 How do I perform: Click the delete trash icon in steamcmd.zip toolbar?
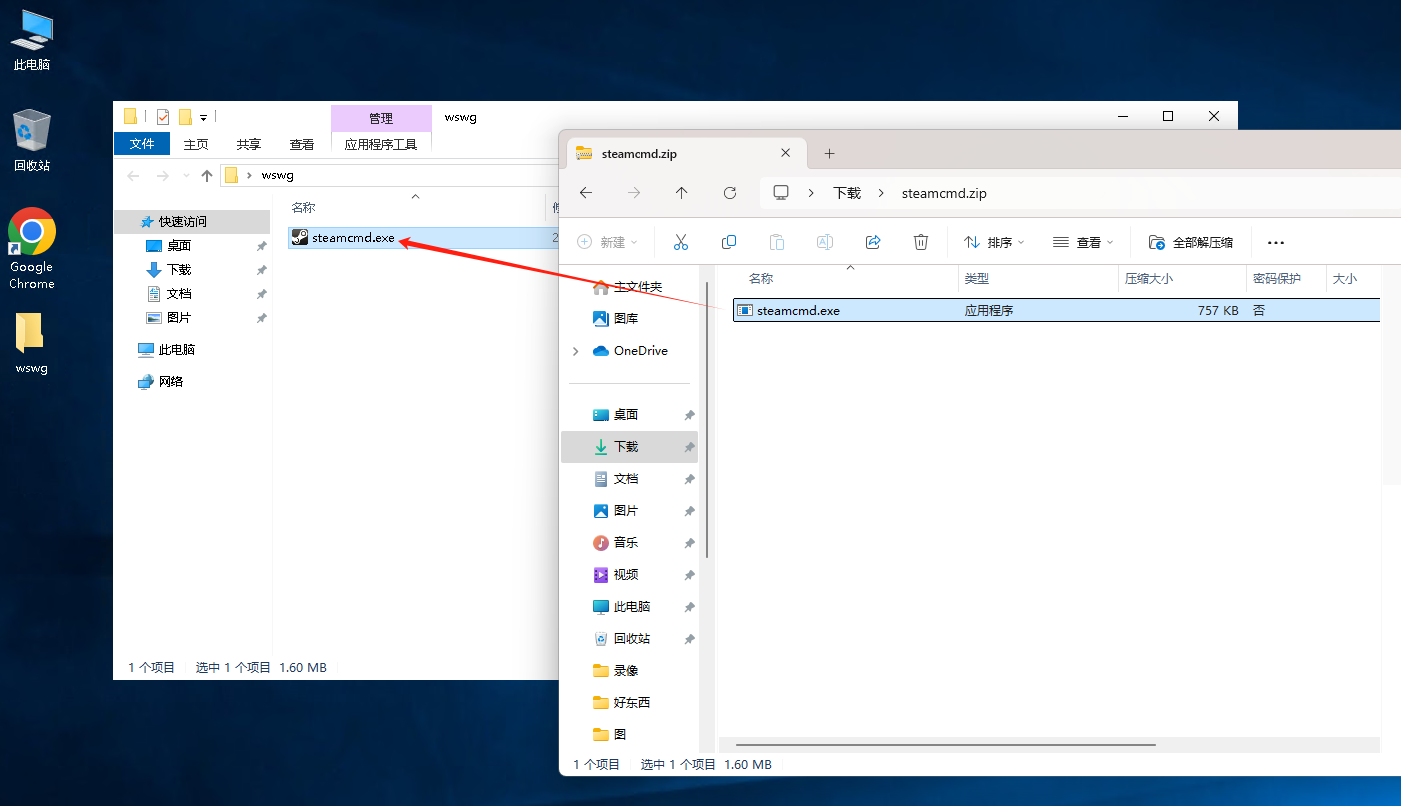(921, 242)
